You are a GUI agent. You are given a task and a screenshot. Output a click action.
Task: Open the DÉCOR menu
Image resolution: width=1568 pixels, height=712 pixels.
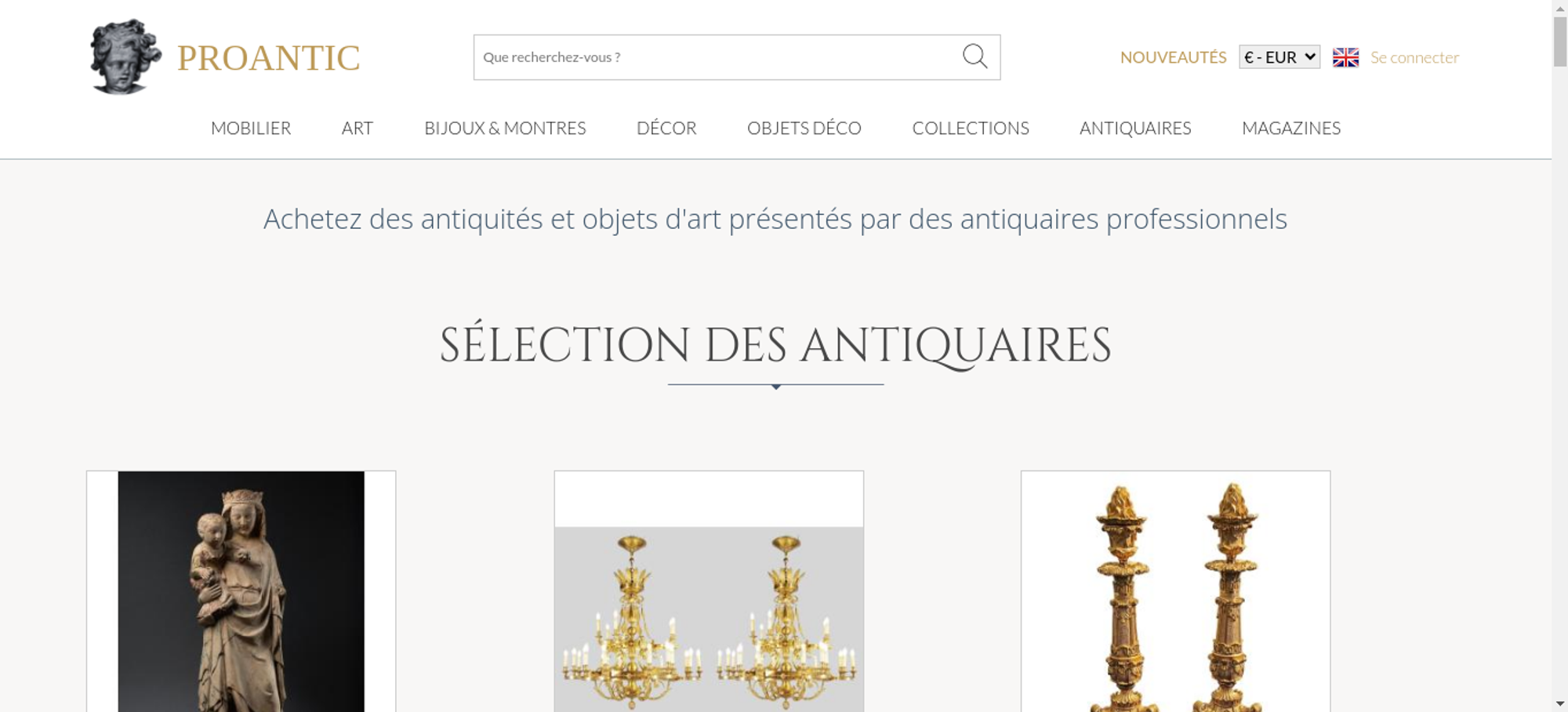666,128
